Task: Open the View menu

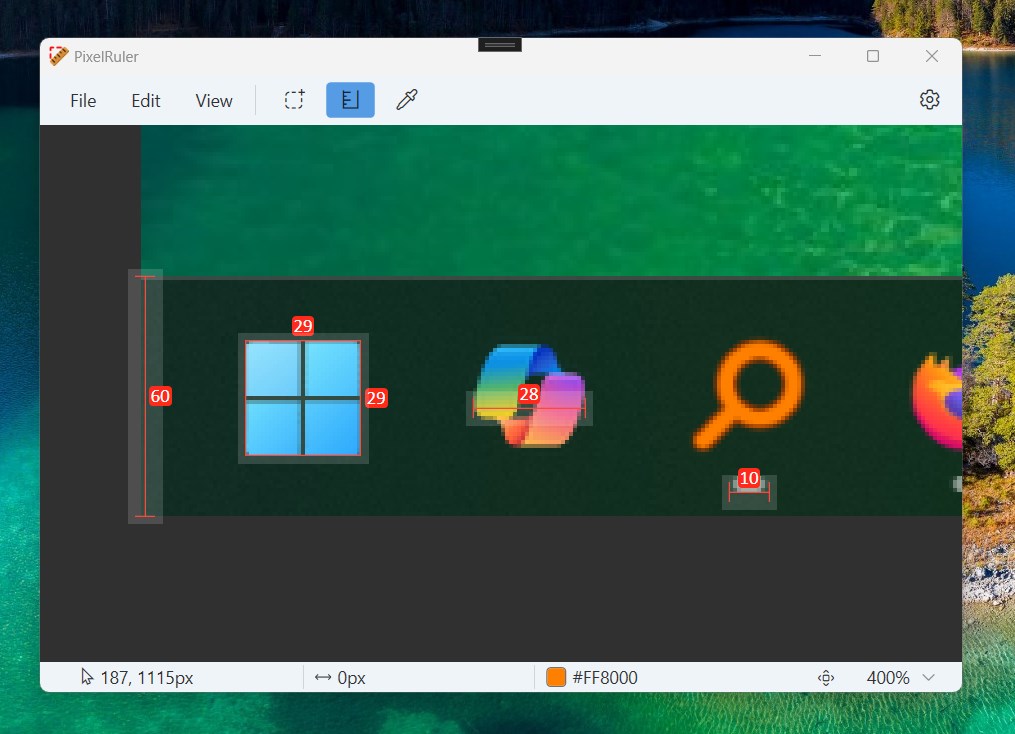Action: (x=214, y=100)
